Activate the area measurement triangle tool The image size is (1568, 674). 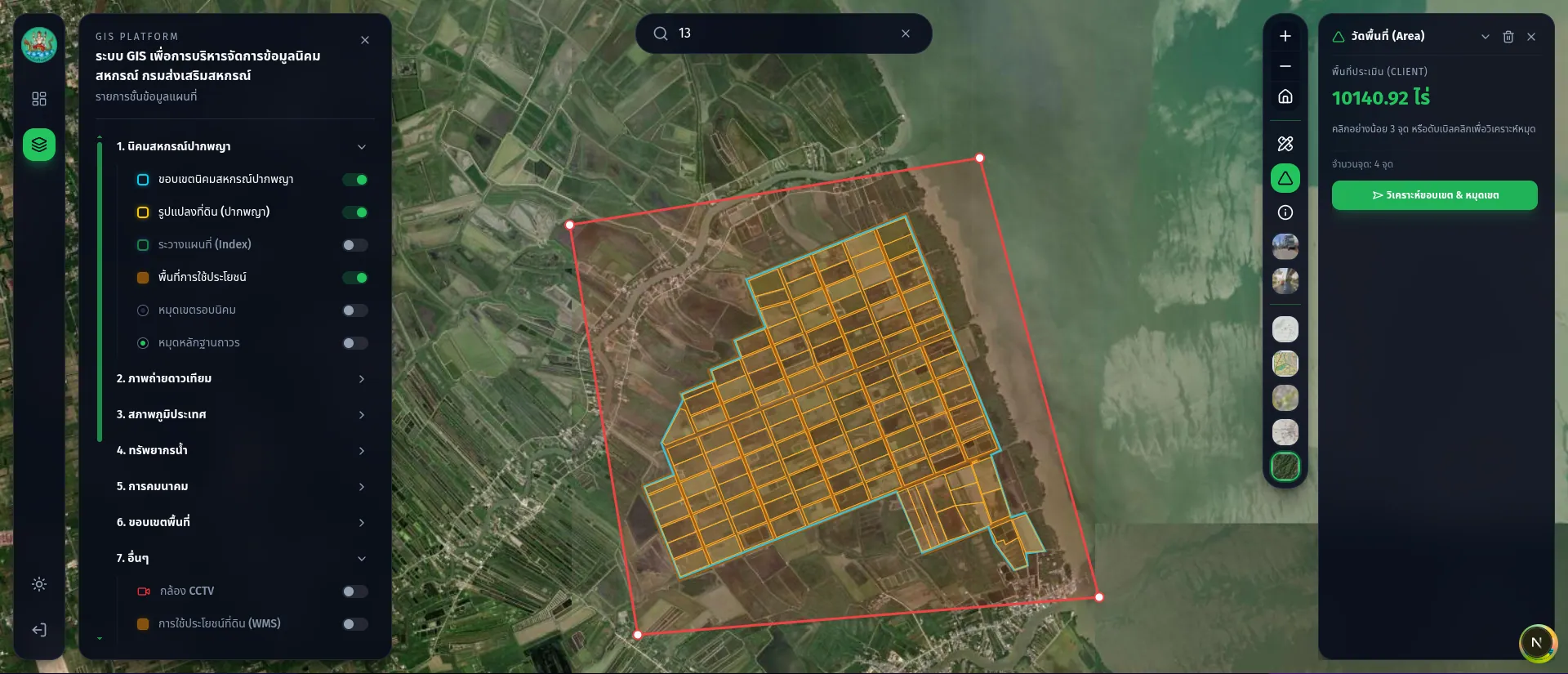pos(1285,178)
